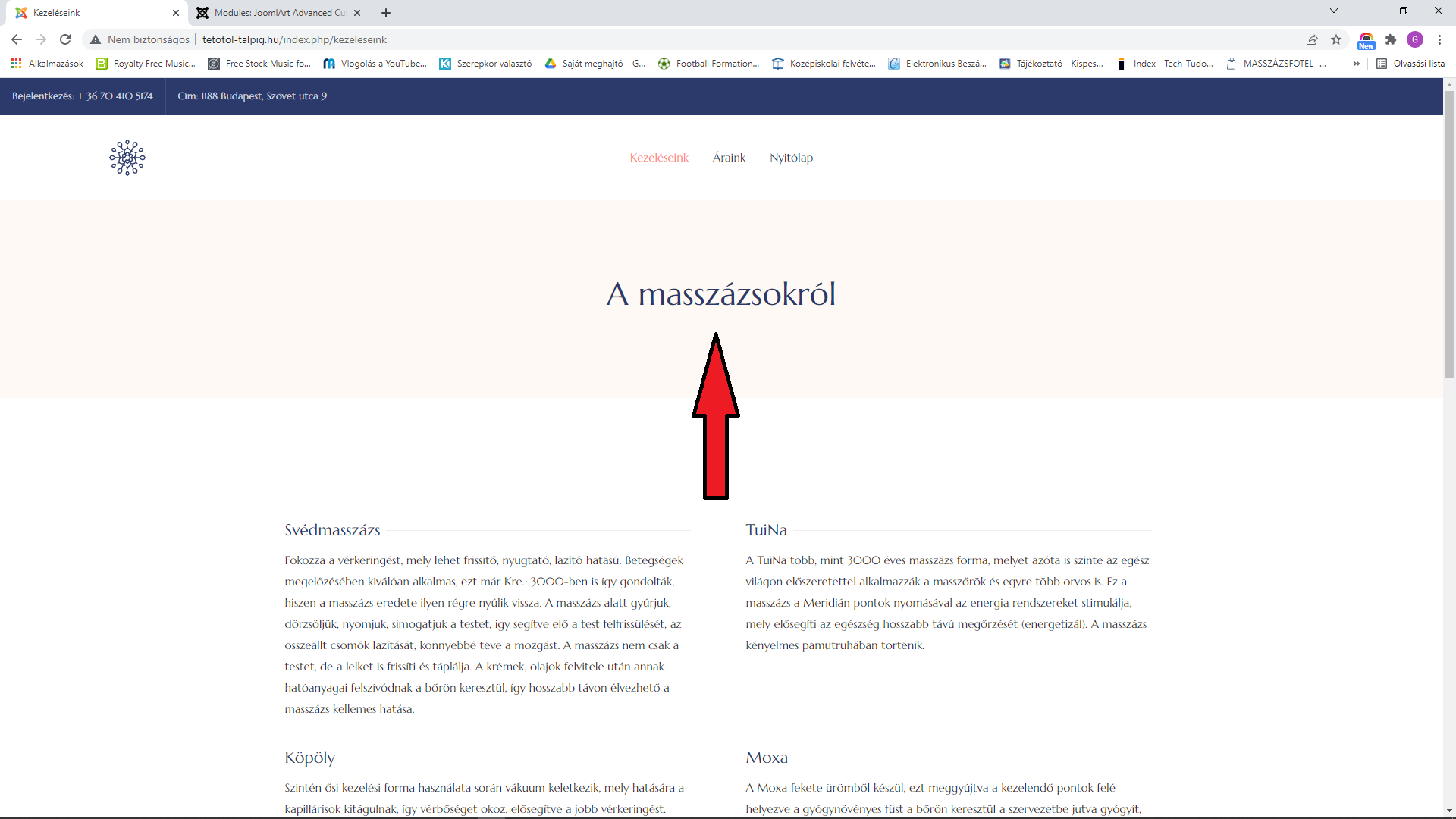Open the Áraink menu item
Screen dimensions: 1456x819
pos(729,158)
